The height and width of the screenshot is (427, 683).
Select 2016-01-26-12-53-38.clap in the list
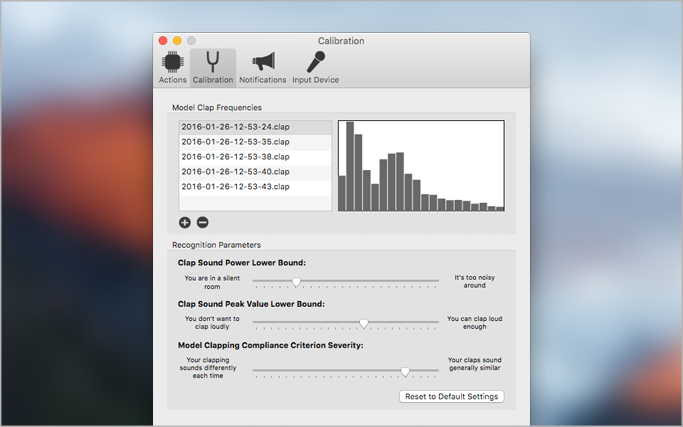coord(255,157)
